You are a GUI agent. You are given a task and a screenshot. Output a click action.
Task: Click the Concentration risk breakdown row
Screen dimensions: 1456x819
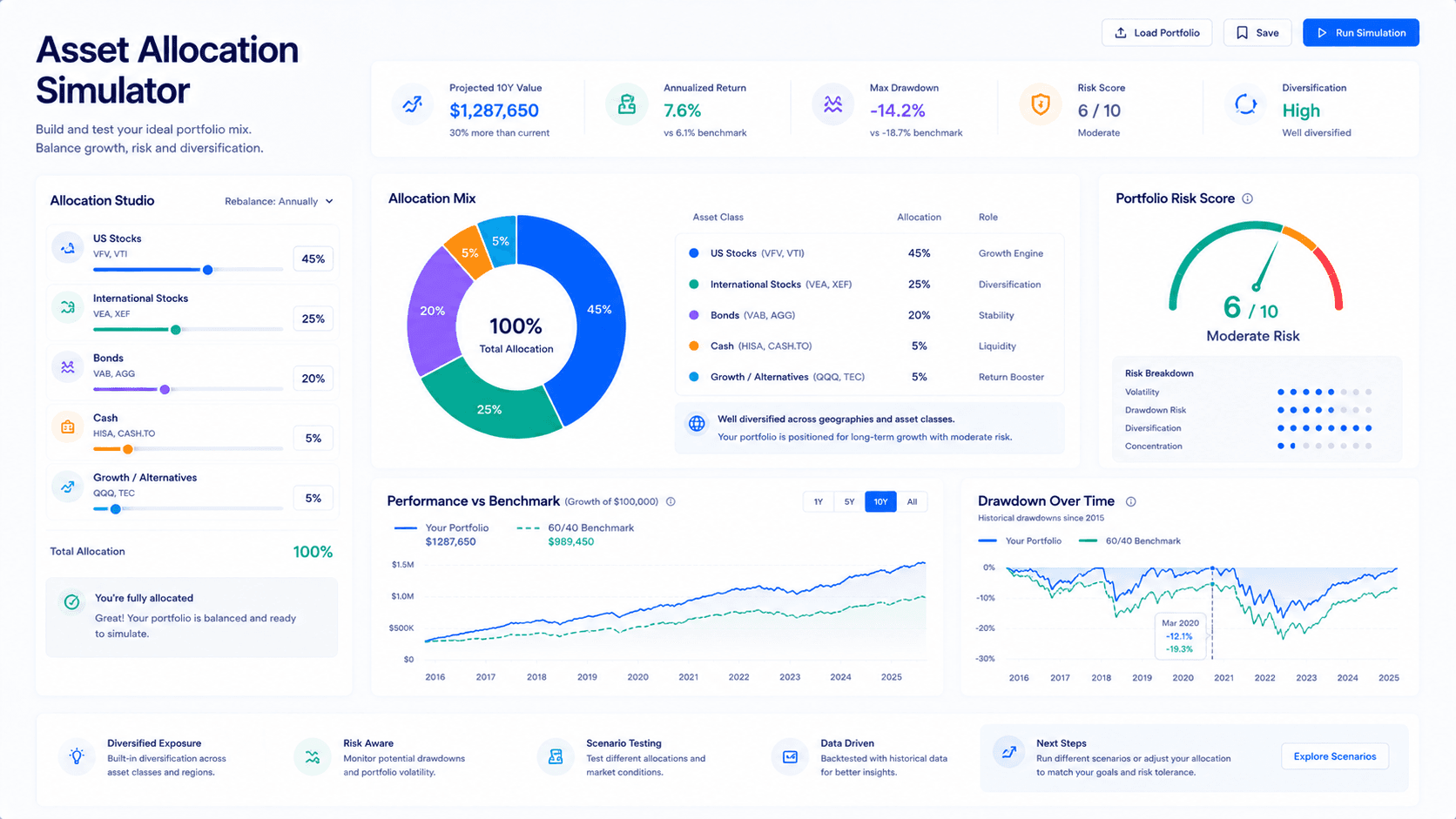point(1249,446)
